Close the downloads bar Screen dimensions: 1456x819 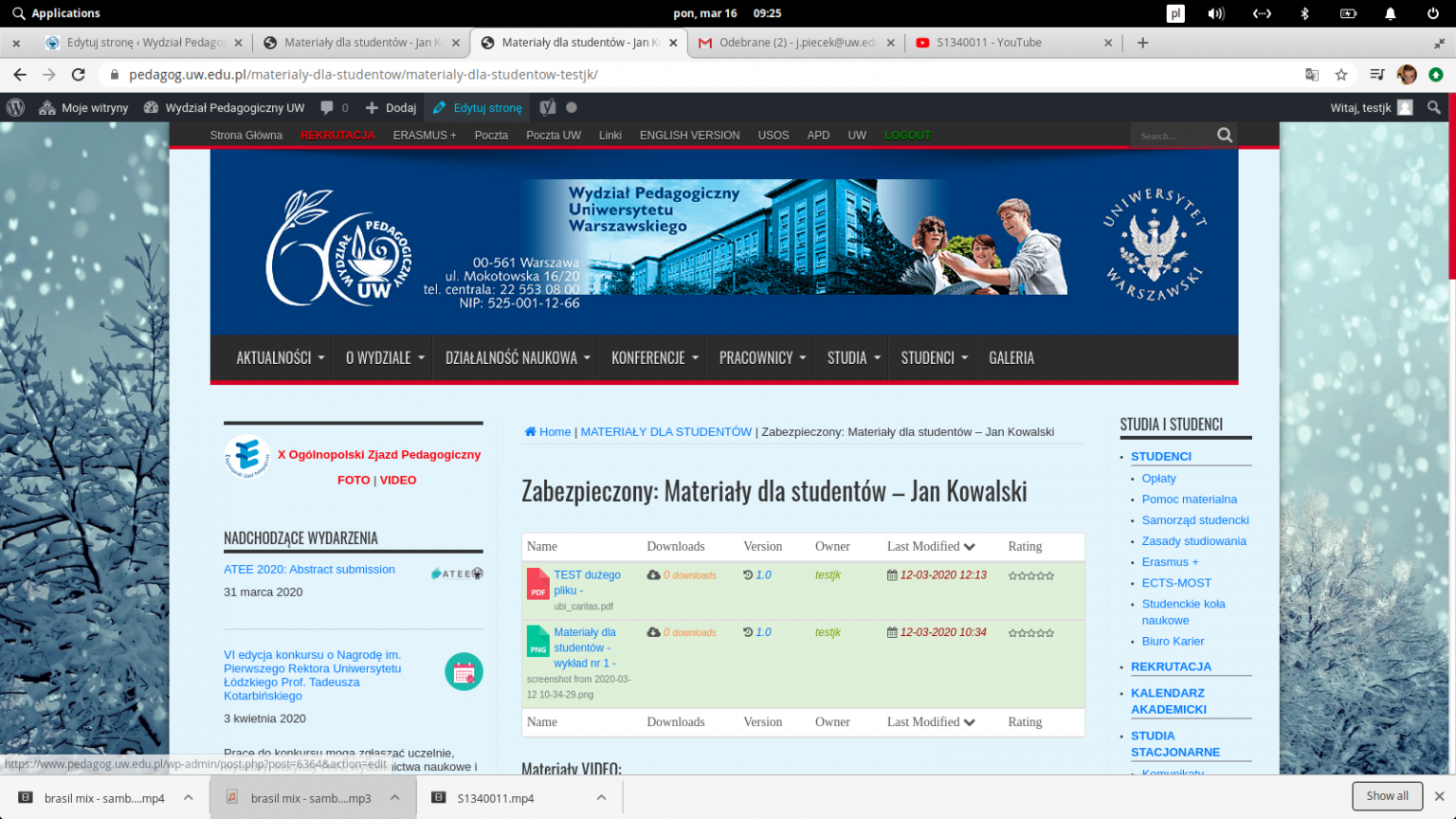(x=1439, y=796)
